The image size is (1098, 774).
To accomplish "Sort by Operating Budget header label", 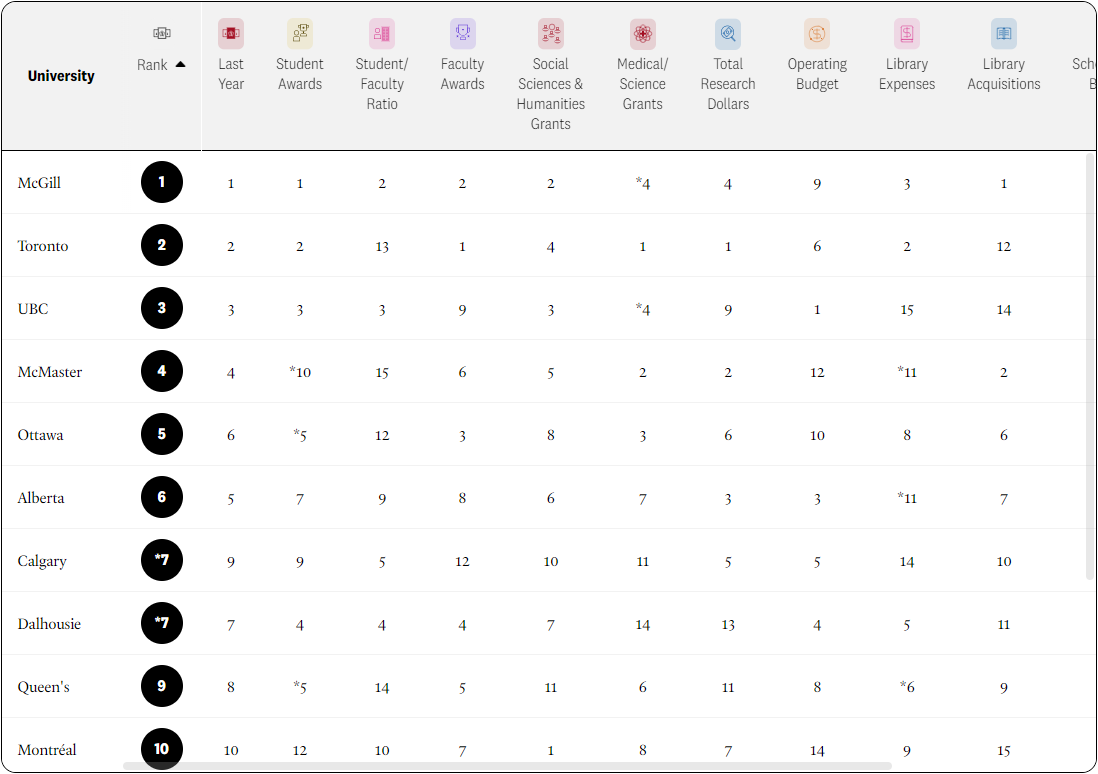I will tap(816, 74).
